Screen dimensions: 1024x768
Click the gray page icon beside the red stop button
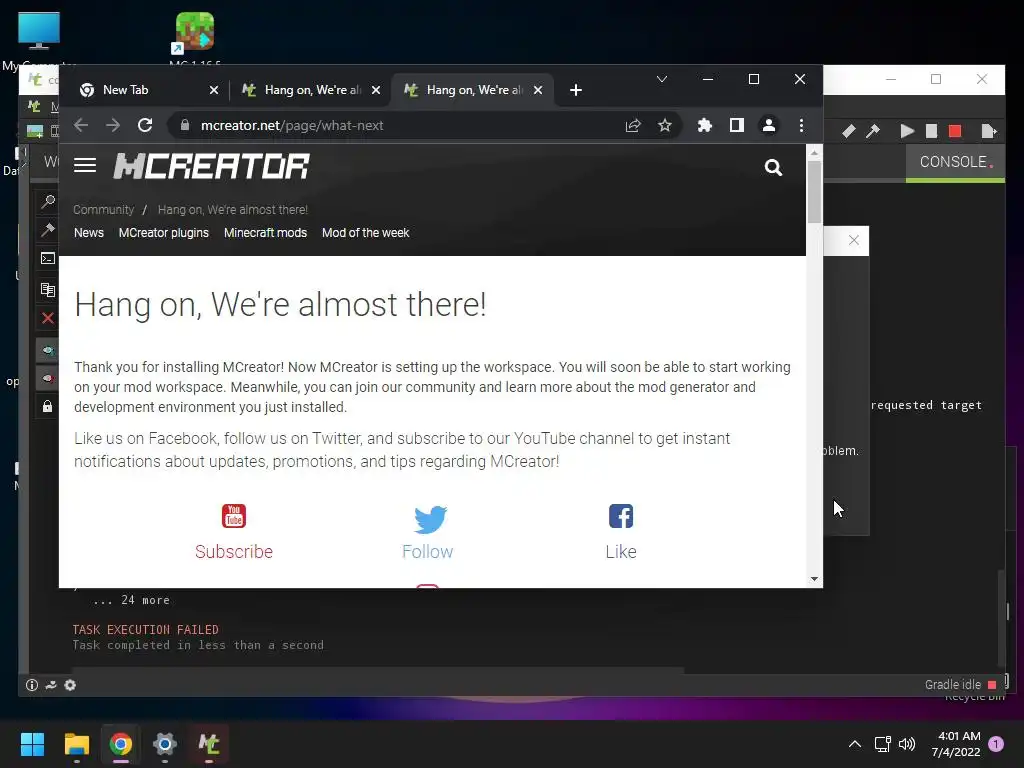point(932,131)
